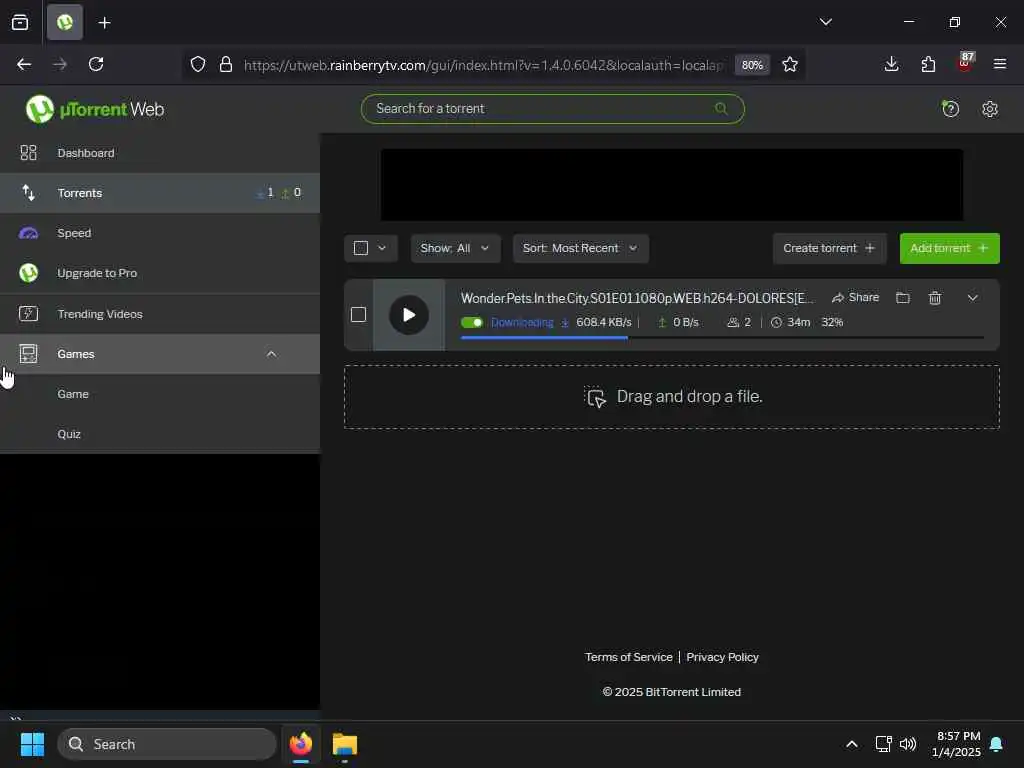Click the Drag and drop a file area
Image resolution: width=1024 pixels, height=768 pixels.
671,397
